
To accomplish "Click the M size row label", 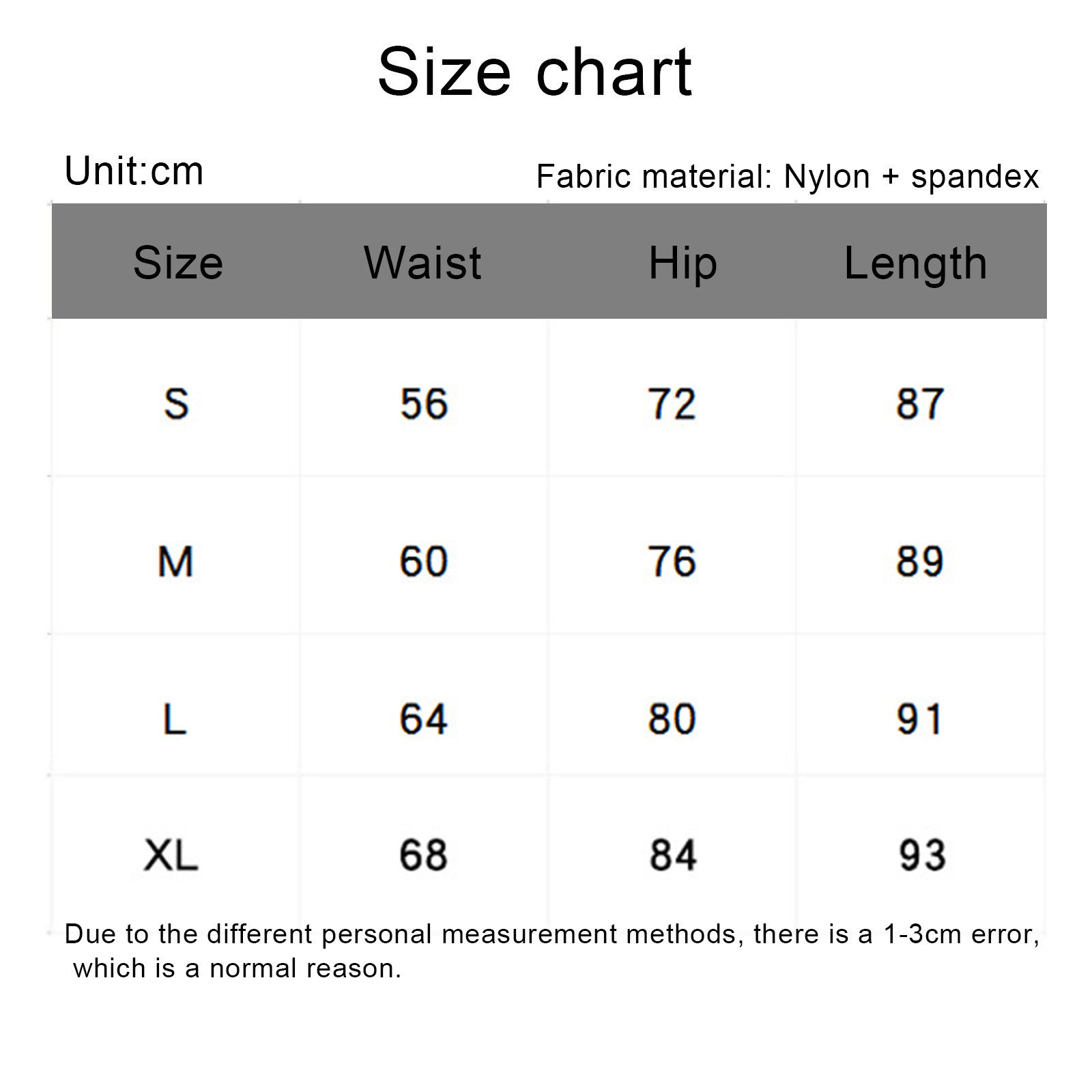I will point(175,562).
